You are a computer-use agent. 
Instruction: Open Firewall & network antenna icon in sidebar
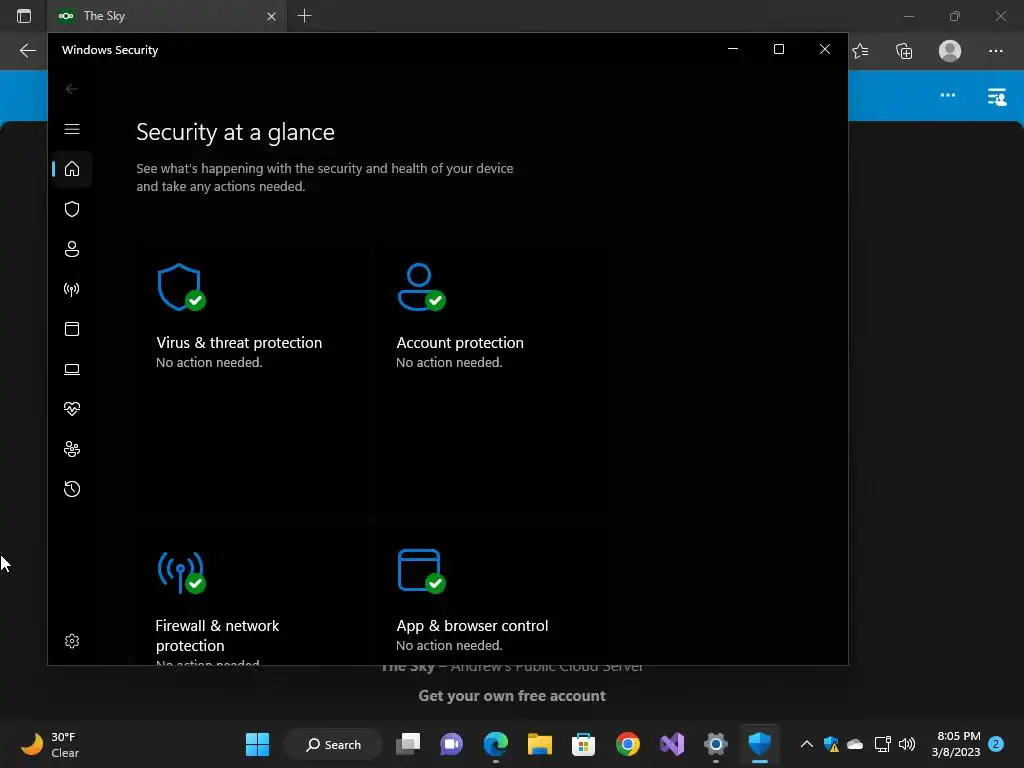(72, 289)
